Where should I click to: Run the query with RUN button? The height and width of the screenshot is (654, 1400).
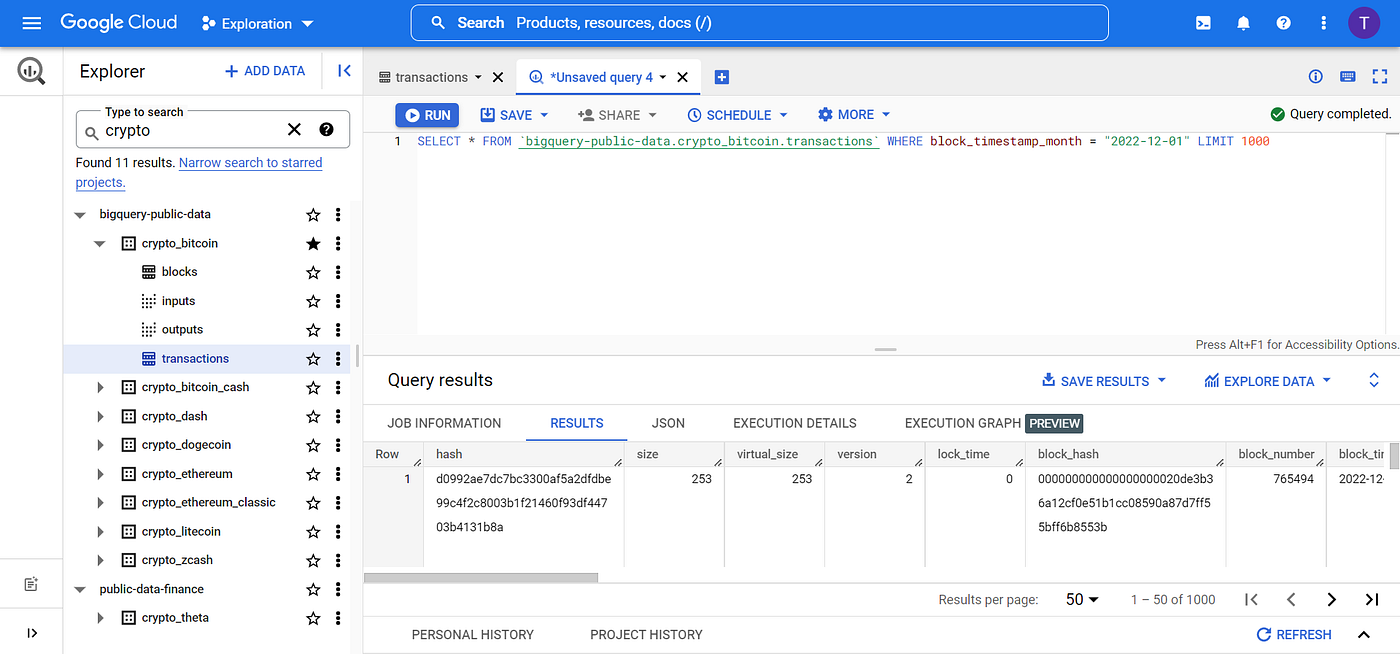click(427, 115)
